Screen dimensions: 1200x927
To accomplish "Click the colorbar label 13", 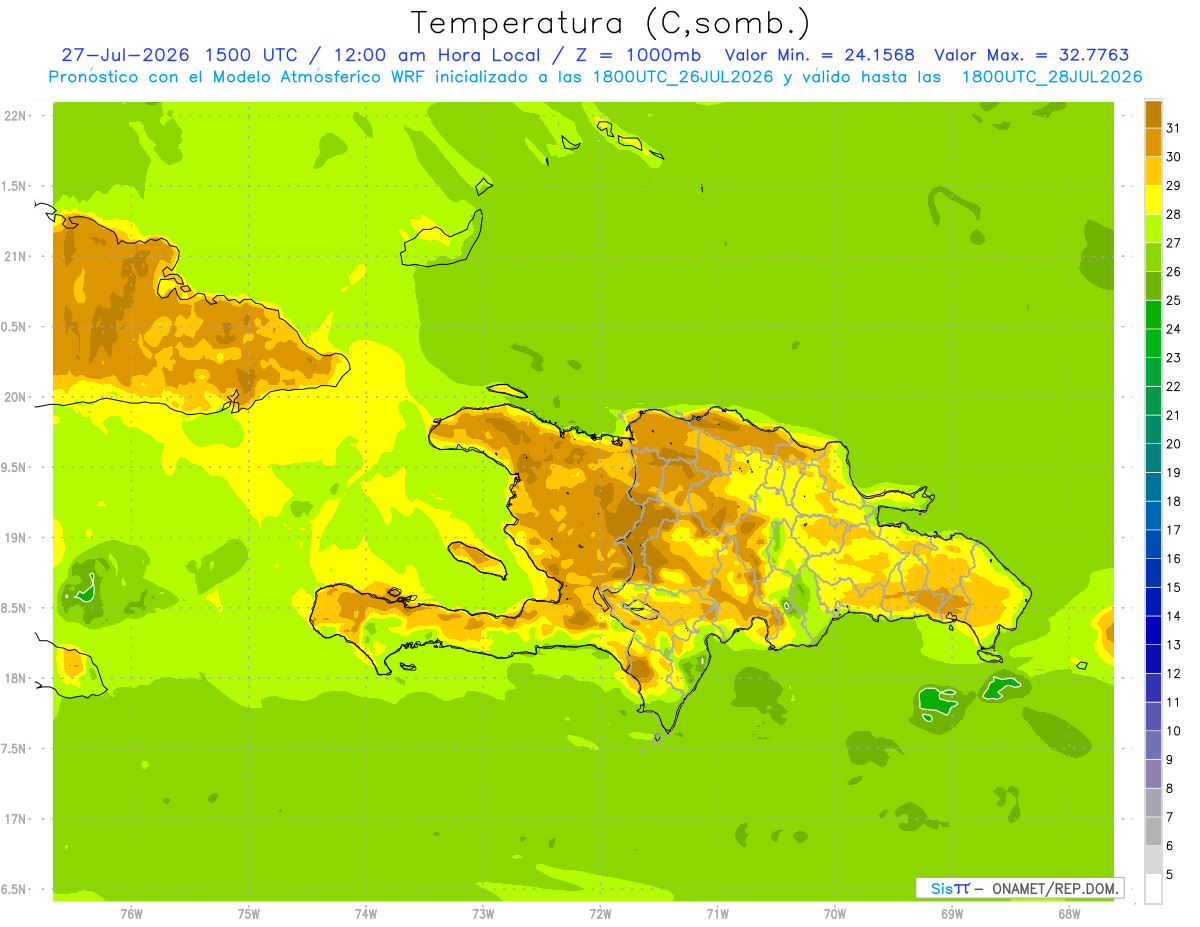I will click(1173, 645).
